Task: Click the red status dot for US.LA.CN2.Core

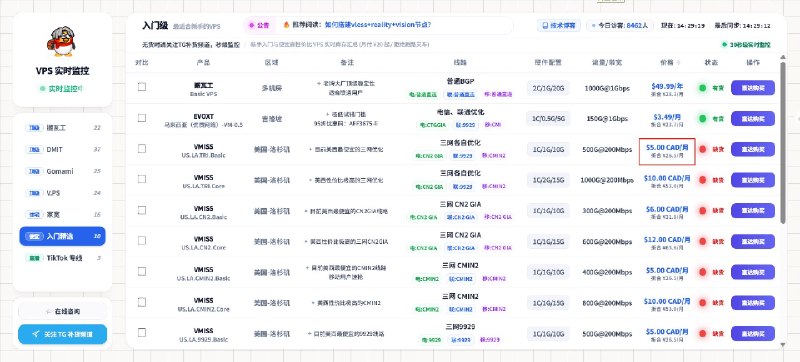Action: click(703, 241)
